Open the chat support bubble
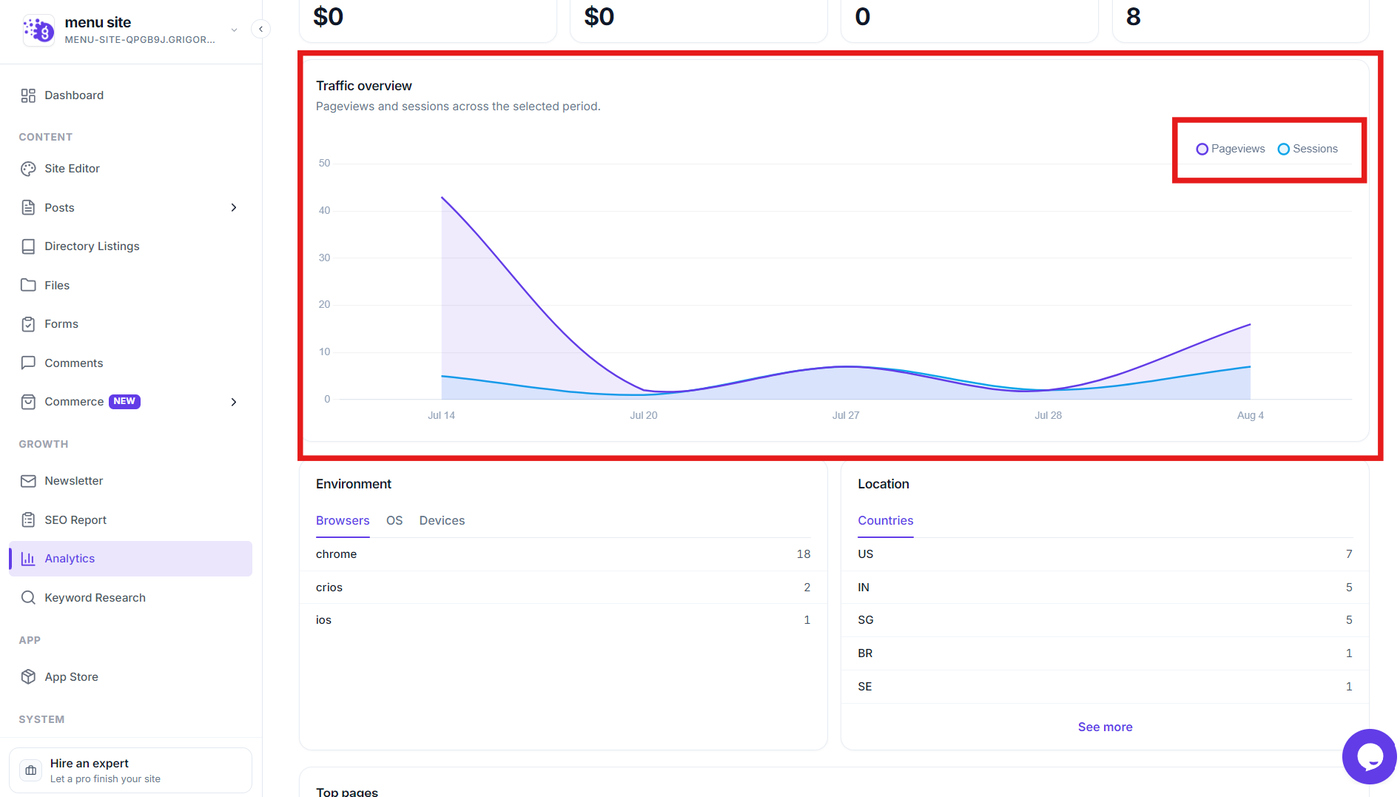This screenshot has width=1400, height=797. 1369,757
